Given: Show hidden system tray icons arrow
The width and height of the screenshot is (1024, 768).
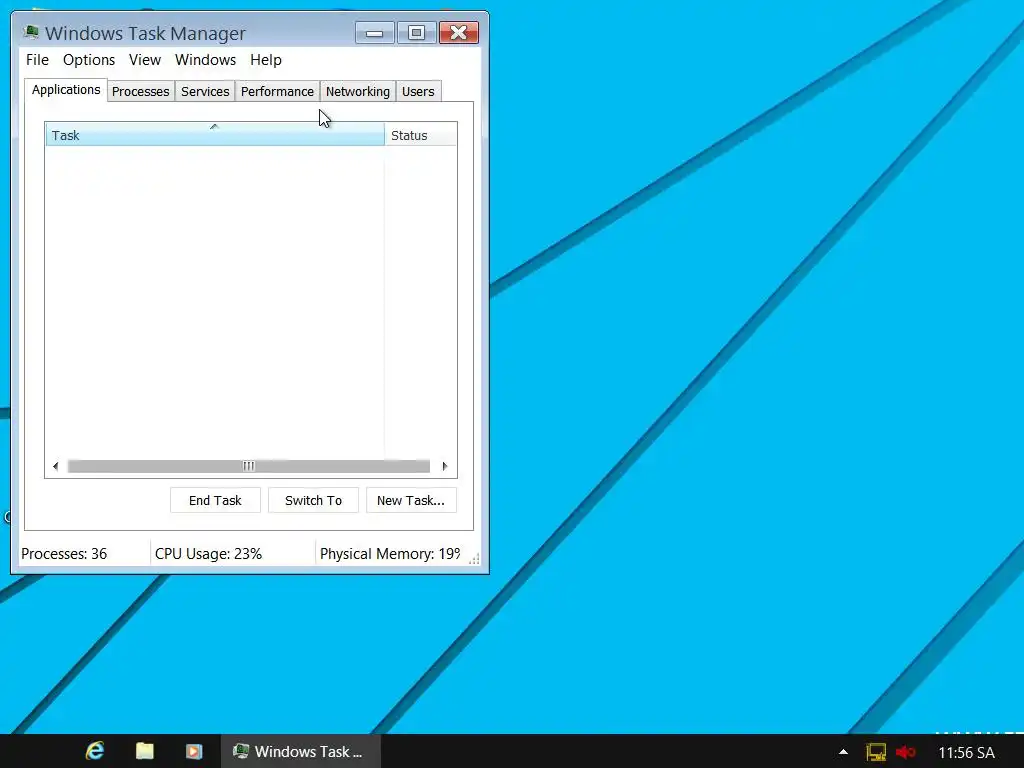Looking at the screenshot, I should [843, 752].
